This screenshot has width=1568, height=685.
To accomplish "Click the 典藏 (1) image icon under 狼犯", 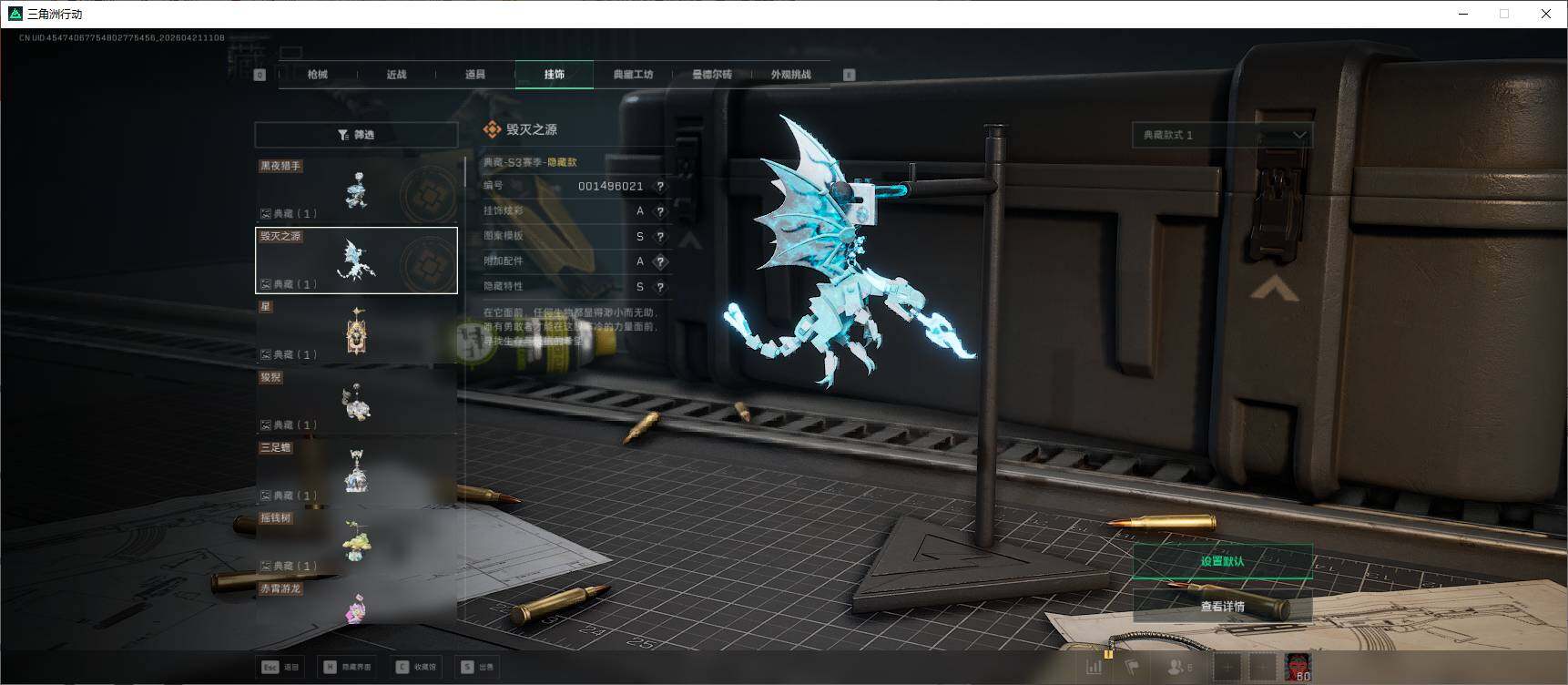I will tap(266, 425).
